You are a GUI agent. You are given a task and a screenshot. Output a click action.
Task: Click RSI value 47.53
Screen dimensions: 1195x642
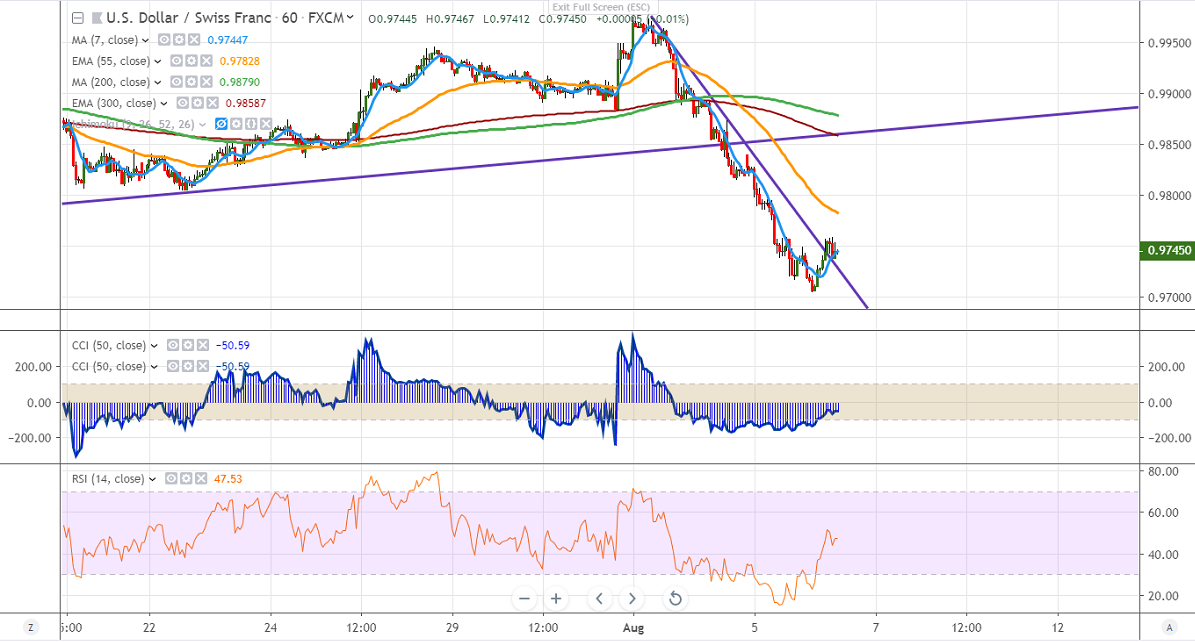coord(228,479)
